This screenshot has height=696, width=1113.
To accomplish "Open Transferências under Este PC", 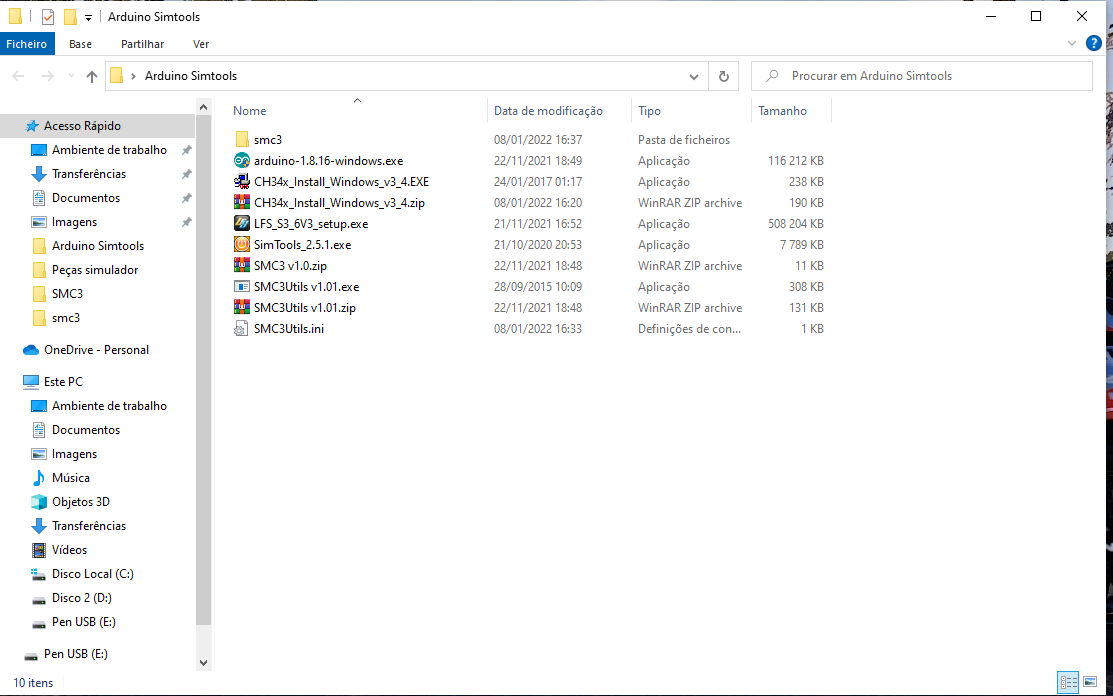I will coord(89,526).
